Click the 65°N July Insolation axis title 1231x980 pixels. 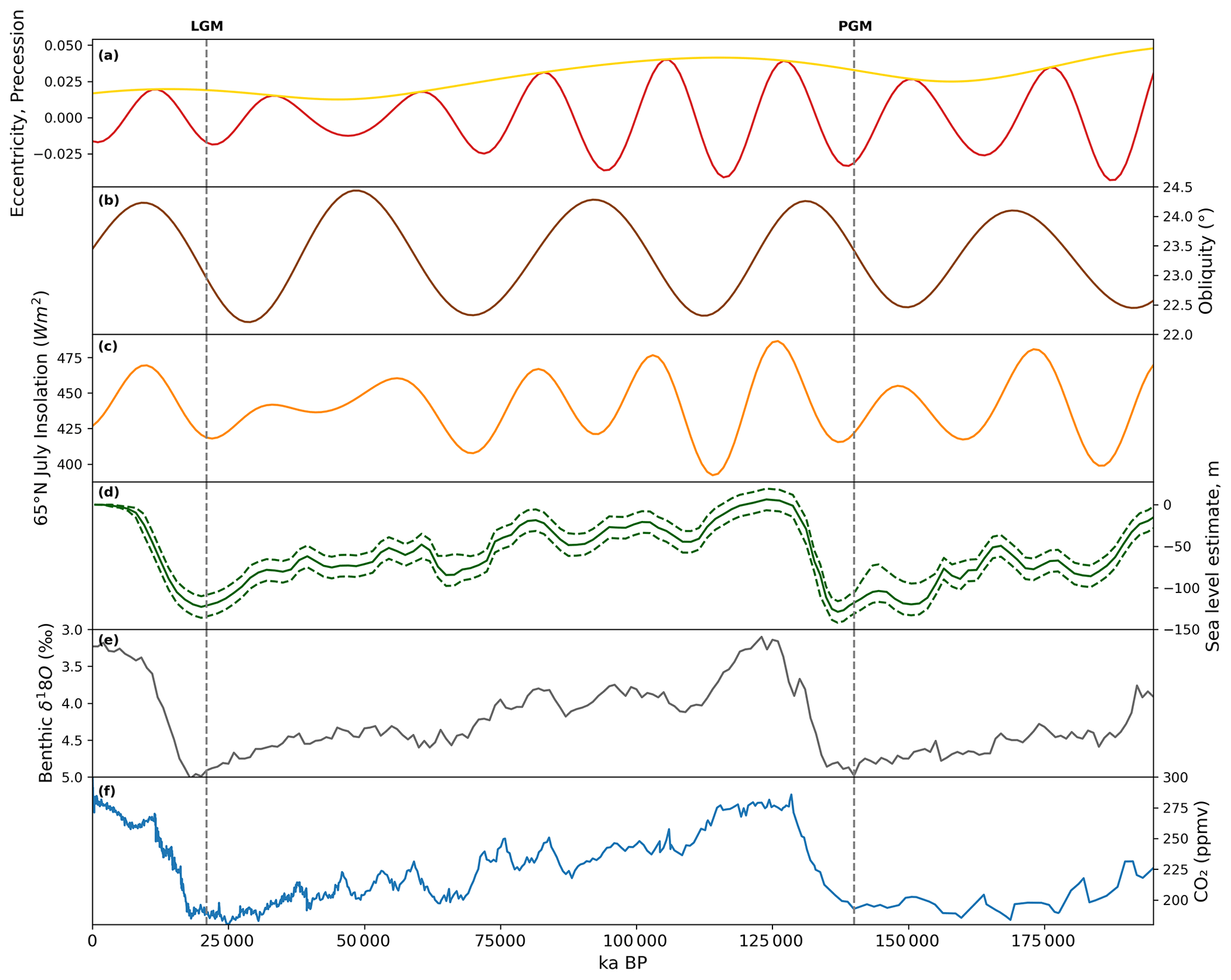click(40, 408)
